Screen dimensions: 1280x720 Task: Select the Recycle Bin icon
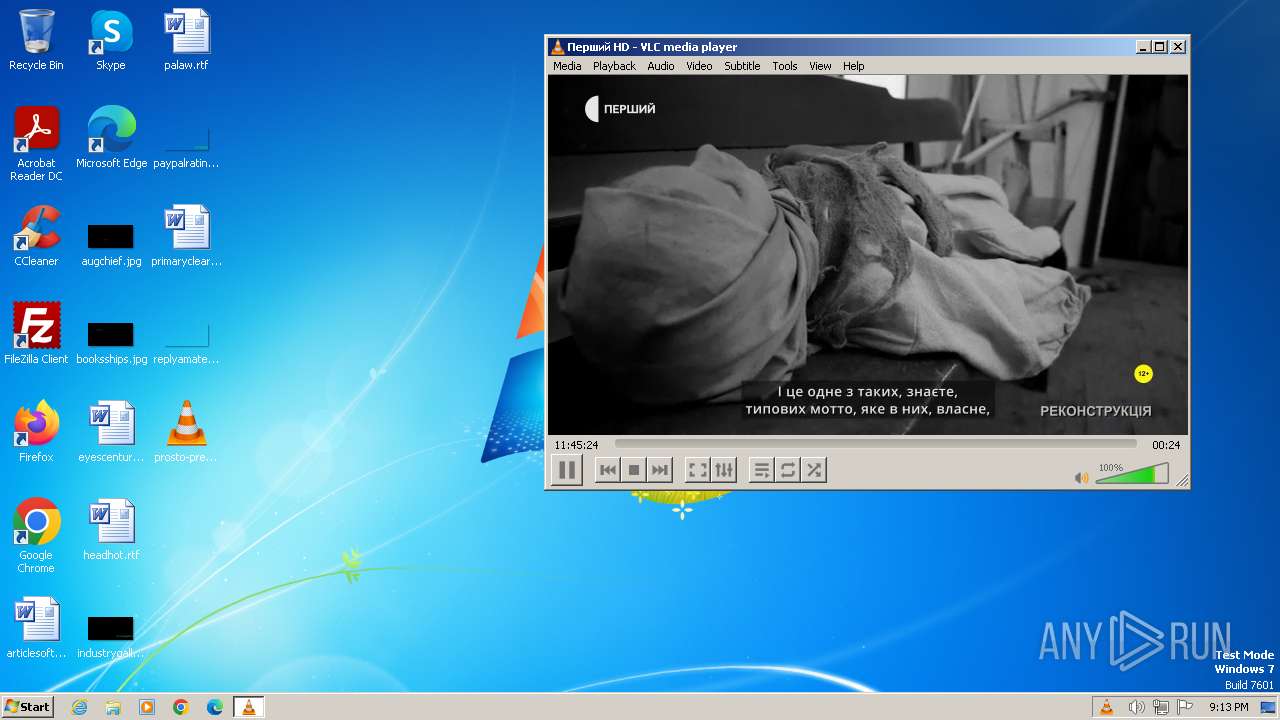click(x=36, y=40)
